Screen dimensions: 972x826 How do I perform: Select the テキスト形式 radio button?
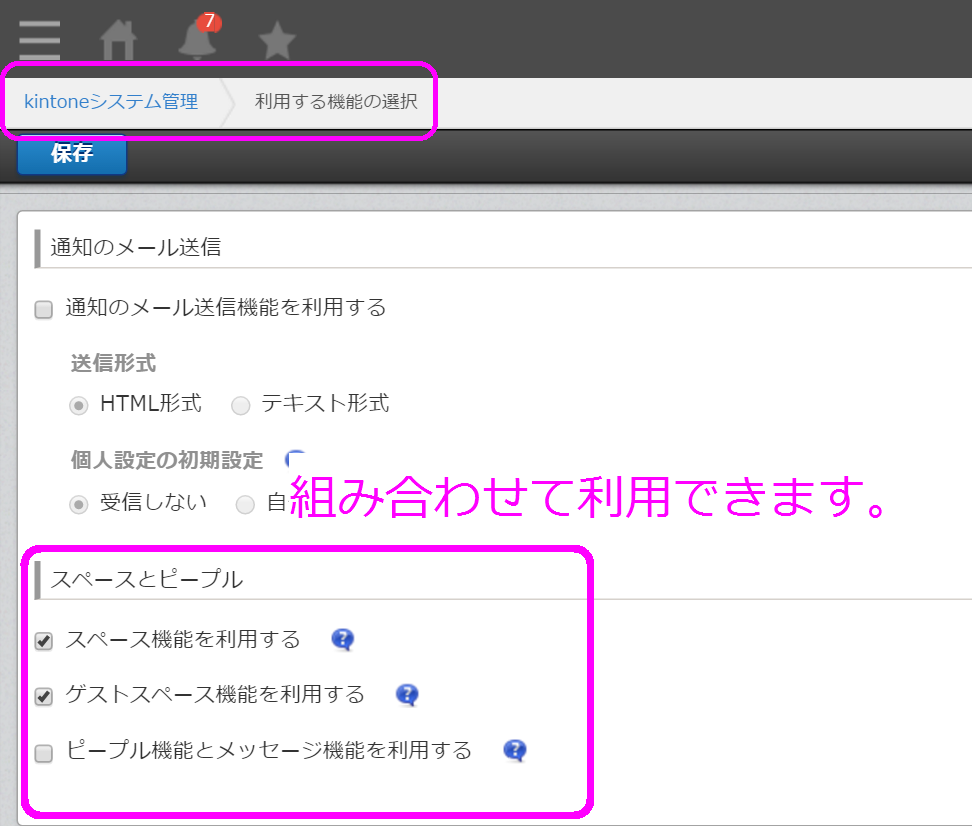[x=241, y=406]
